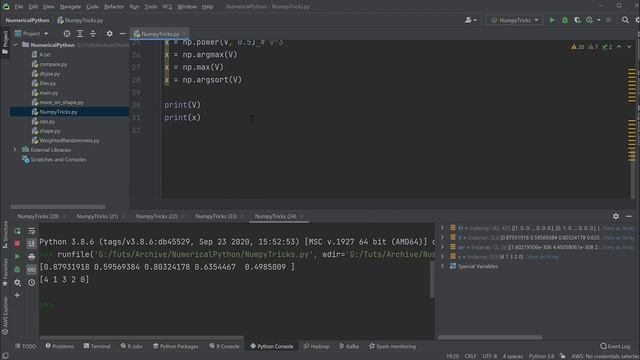Click View as Array for V variable

click(x=618, y=238)
